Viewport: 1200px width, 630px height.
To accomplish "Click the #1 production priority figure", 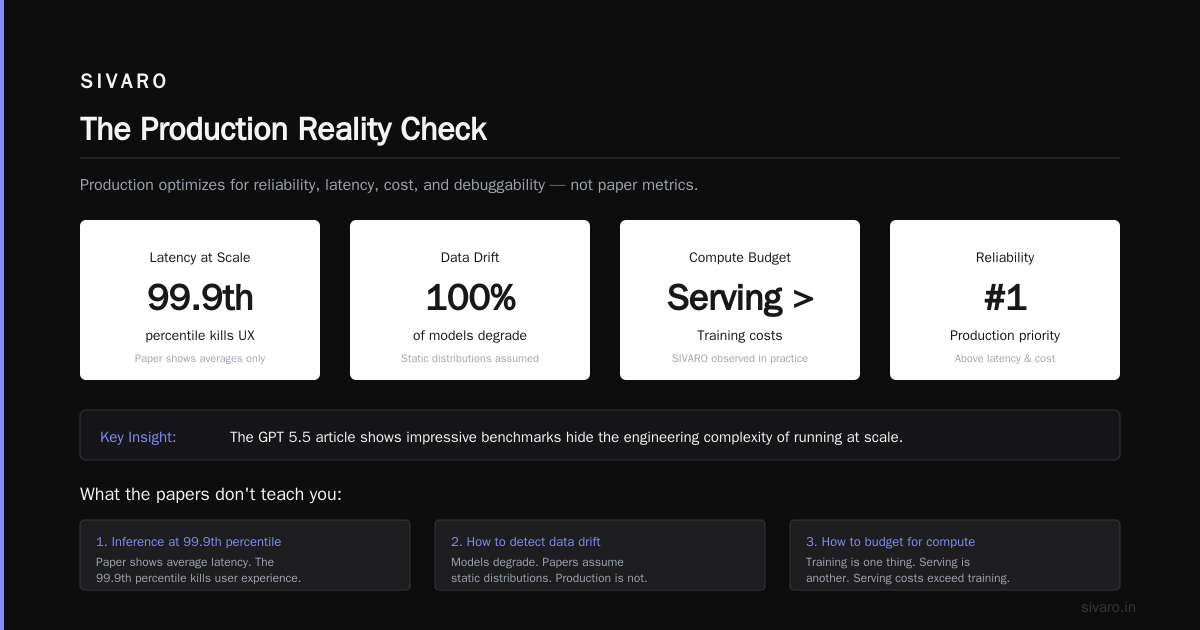I will (x=1005, y=297).
